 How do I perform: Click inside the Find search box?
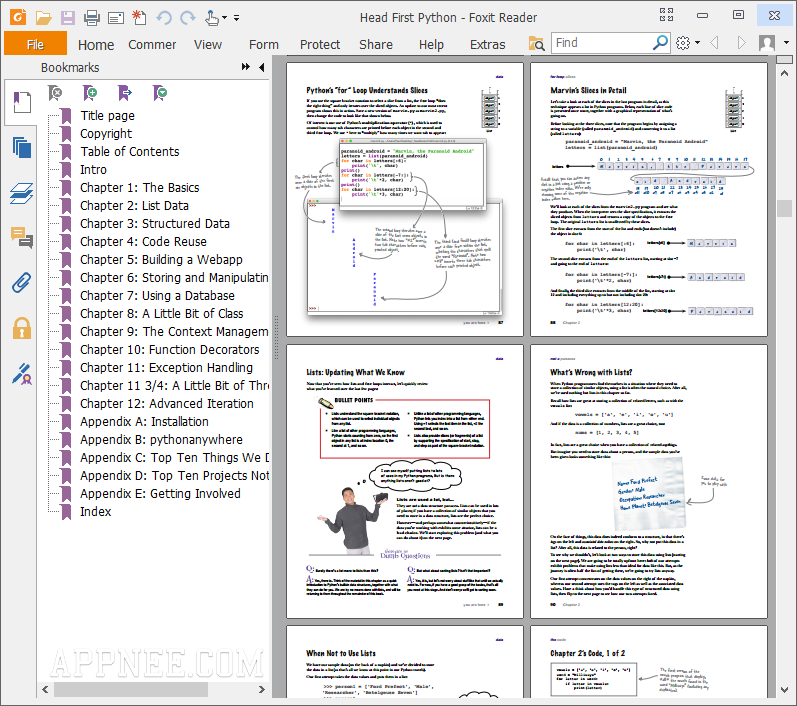[x=602, y=43]
